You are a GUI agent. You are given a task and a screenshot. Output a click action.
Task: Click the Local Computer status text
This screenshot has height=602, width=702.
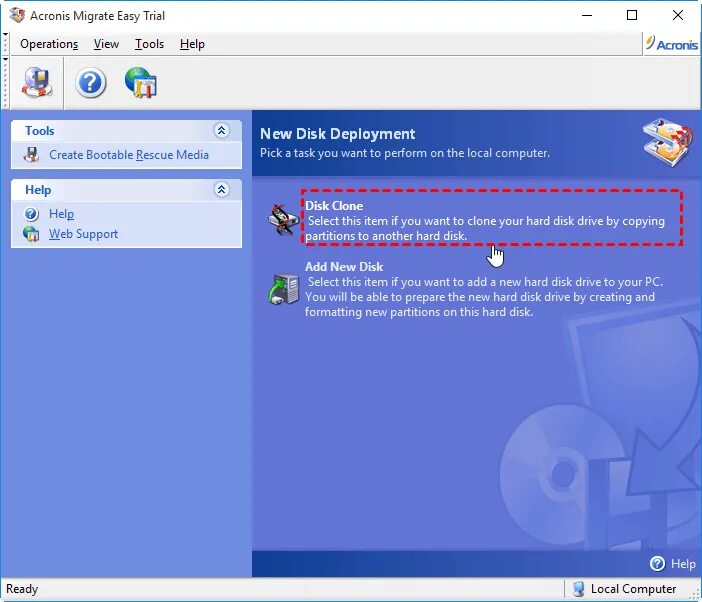coord(633,589)
